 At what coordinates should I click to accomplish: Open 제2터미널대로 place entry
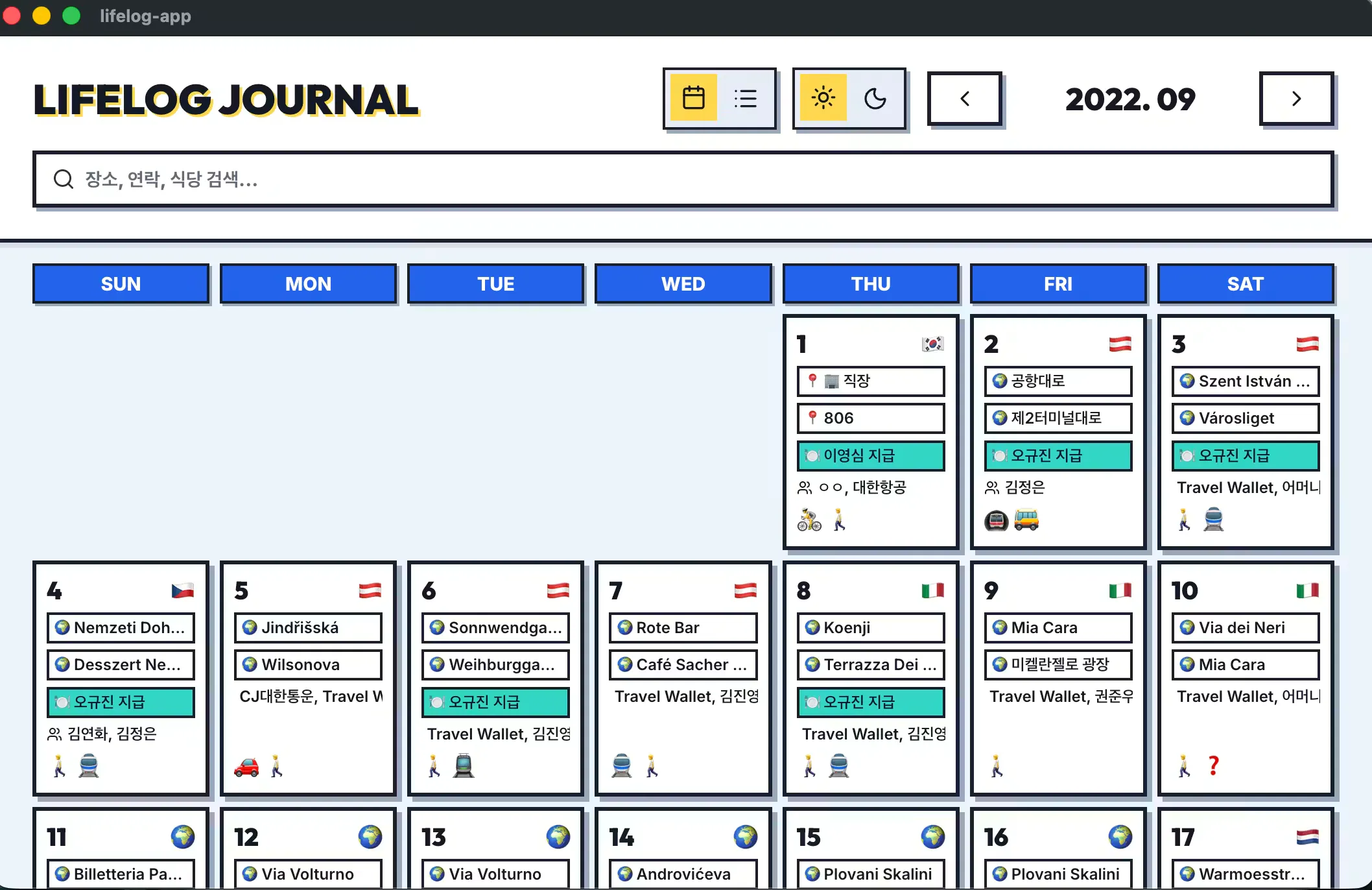point(1058,418)
